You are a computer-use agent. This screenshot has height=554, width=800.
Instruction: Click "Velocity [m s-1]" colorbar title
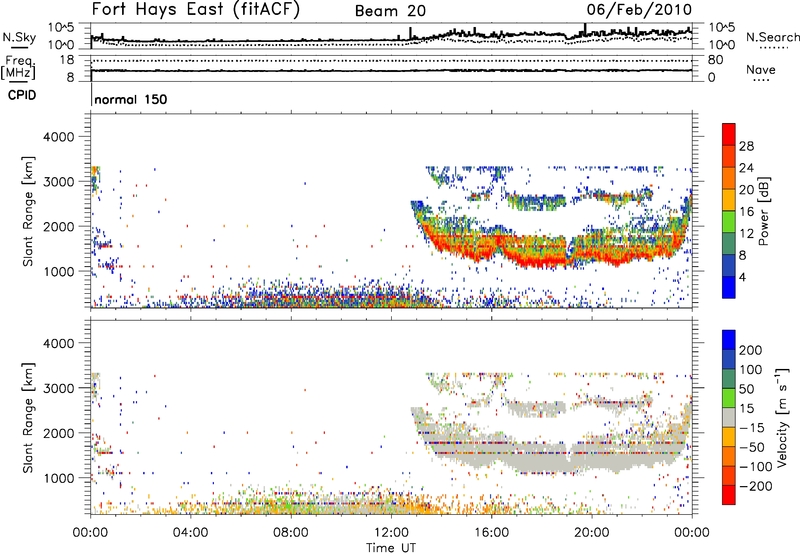pyautogui.click(x=782, y=417)
